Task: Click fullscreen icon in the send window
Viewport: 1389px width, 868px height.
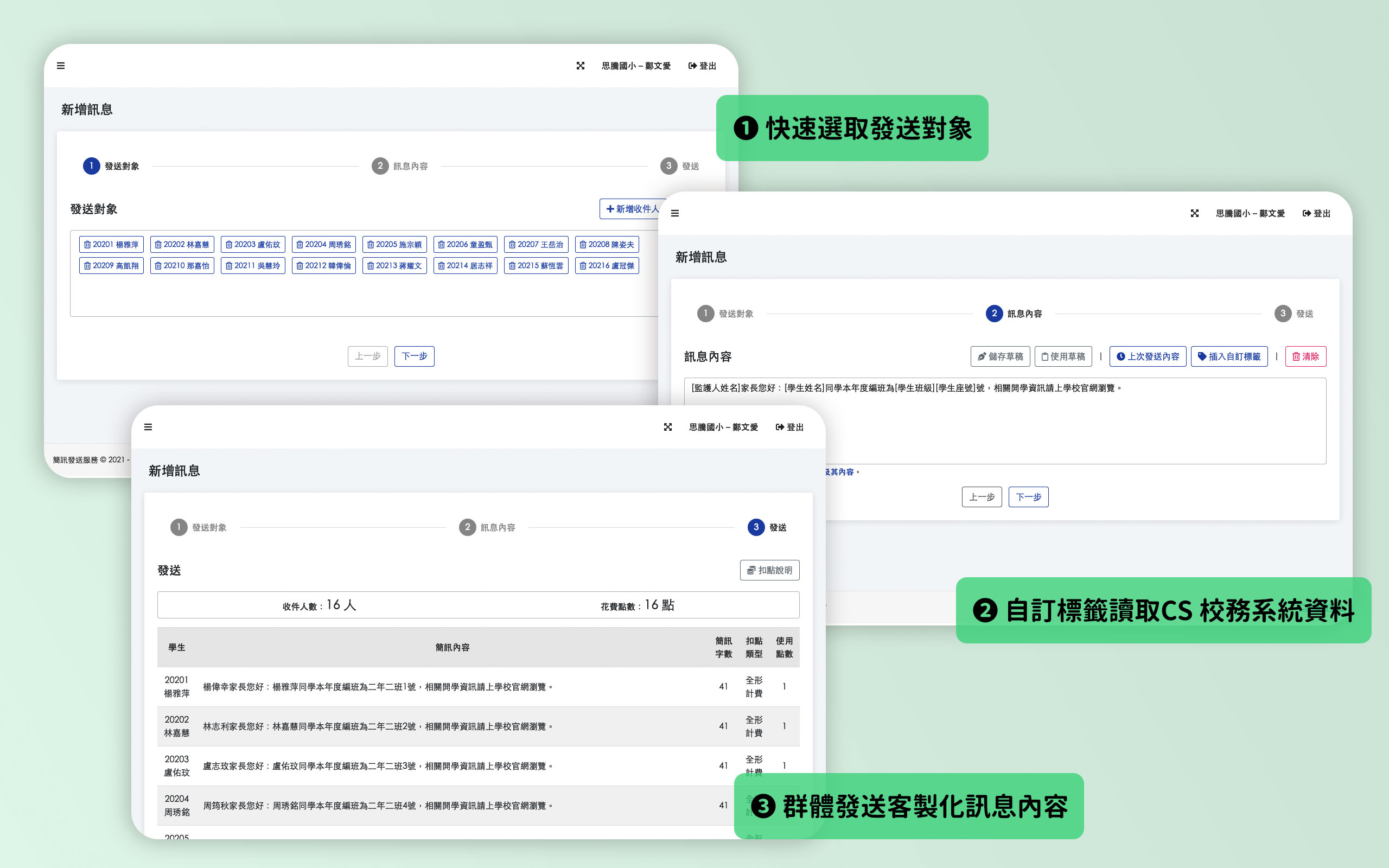Action: point(667,427)
